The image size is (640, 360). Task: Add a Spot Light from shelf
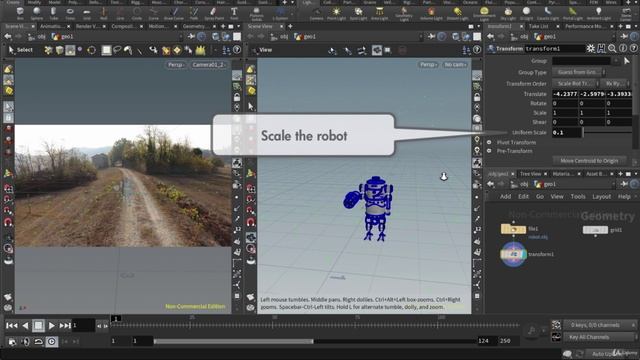coord(358,13)
